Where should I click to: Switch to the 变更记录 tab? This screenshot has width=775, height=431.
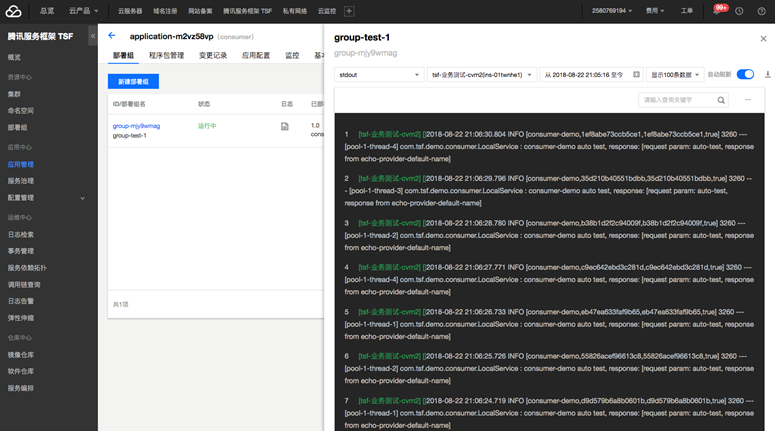click(x=212, y=56)
